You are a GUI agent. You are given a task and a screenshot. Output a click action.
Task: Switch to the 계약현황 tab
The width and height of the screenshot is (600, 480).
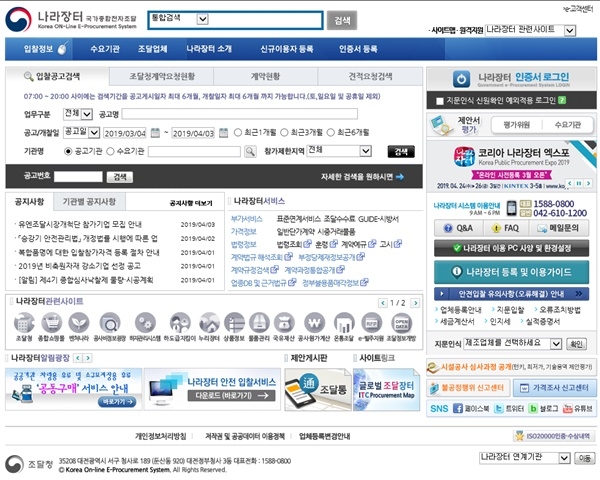[266, 77]
